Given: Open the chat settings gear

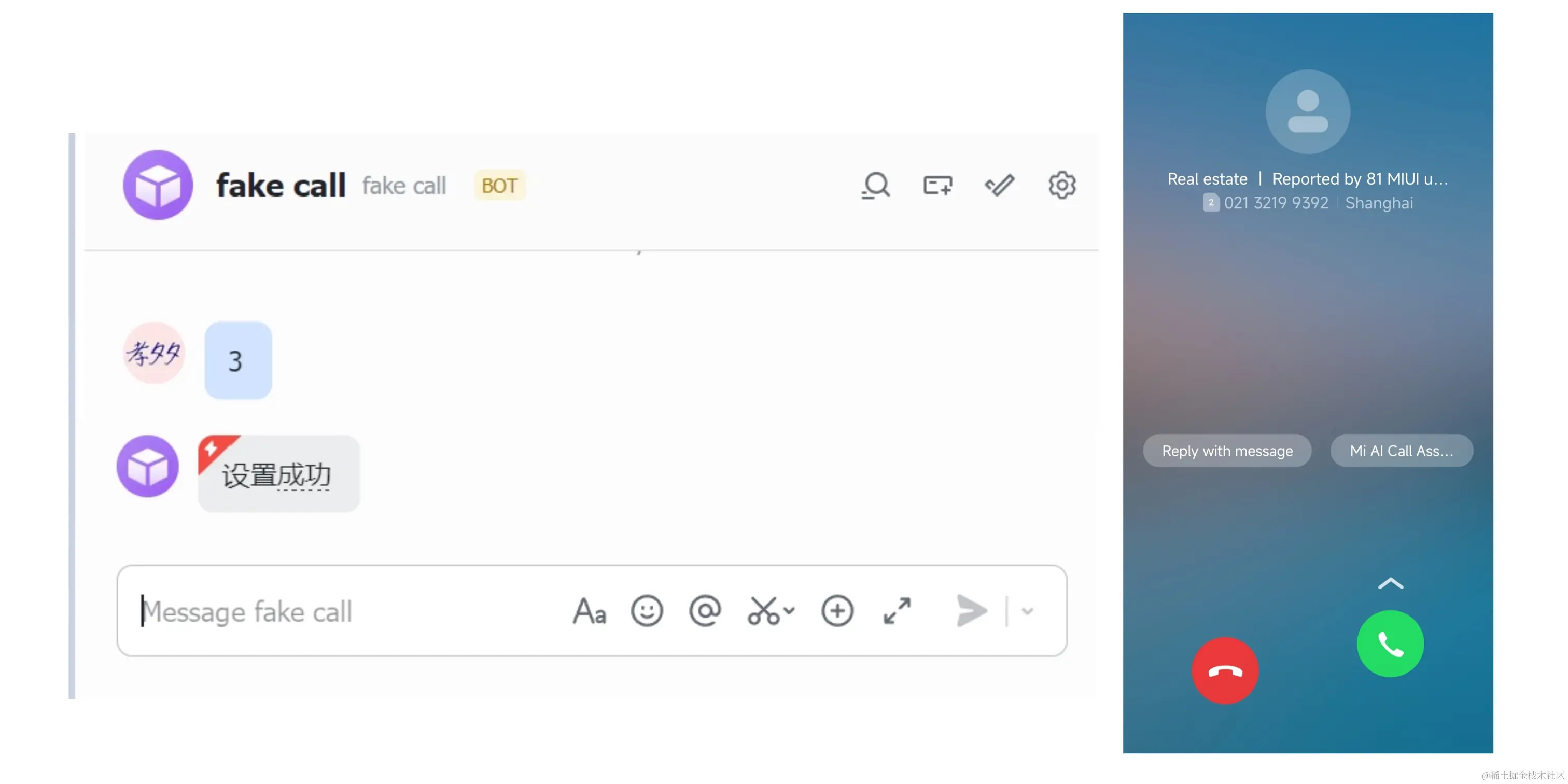Looking at the screenshot, I should pyautogui.click(x=1061, y=185).
